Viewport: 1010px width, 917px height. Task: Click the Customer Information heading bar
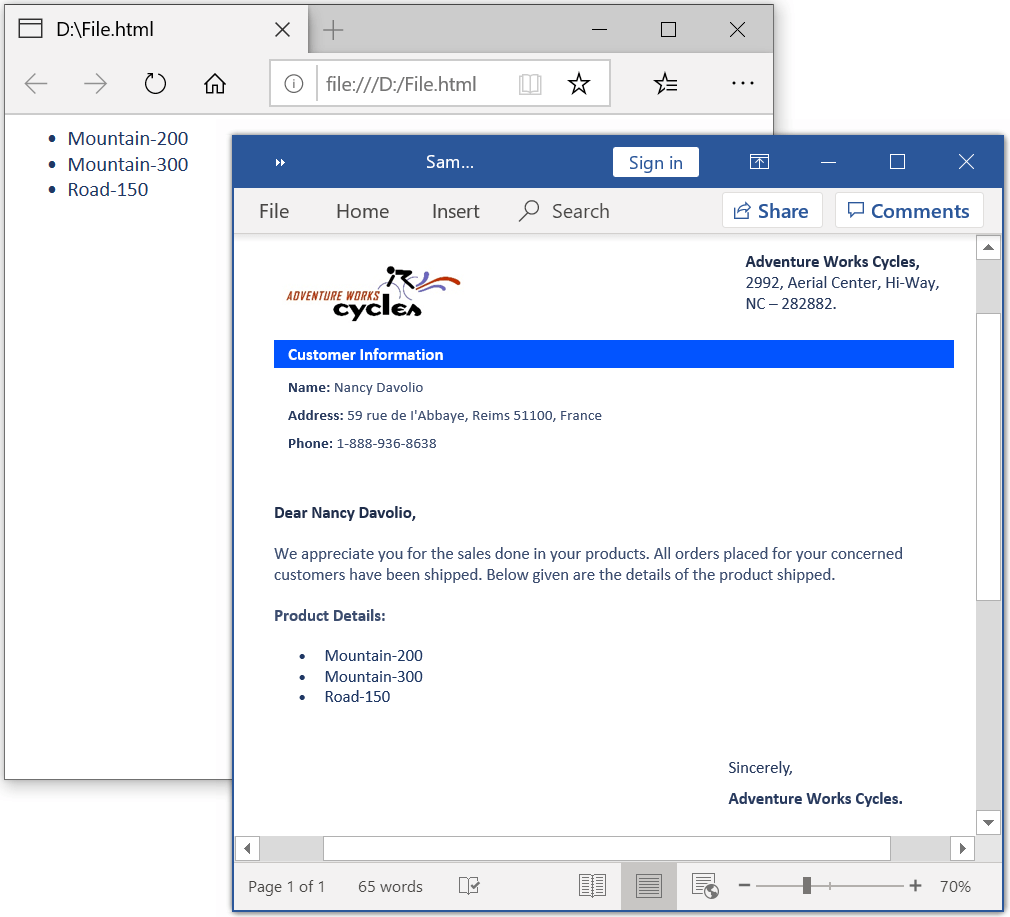[613, 354]
